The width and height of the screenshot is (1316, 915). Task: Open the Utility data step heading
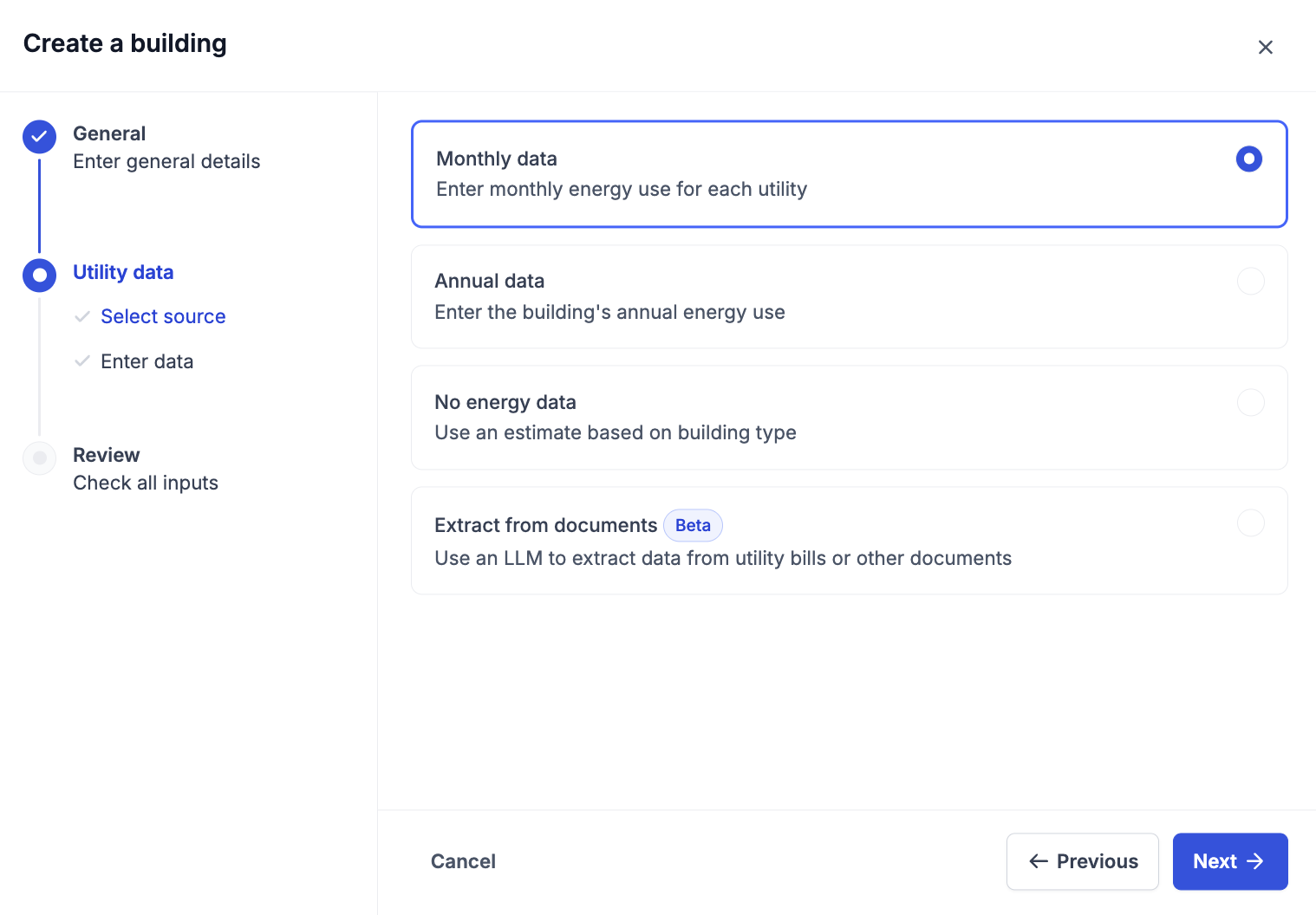123,273
